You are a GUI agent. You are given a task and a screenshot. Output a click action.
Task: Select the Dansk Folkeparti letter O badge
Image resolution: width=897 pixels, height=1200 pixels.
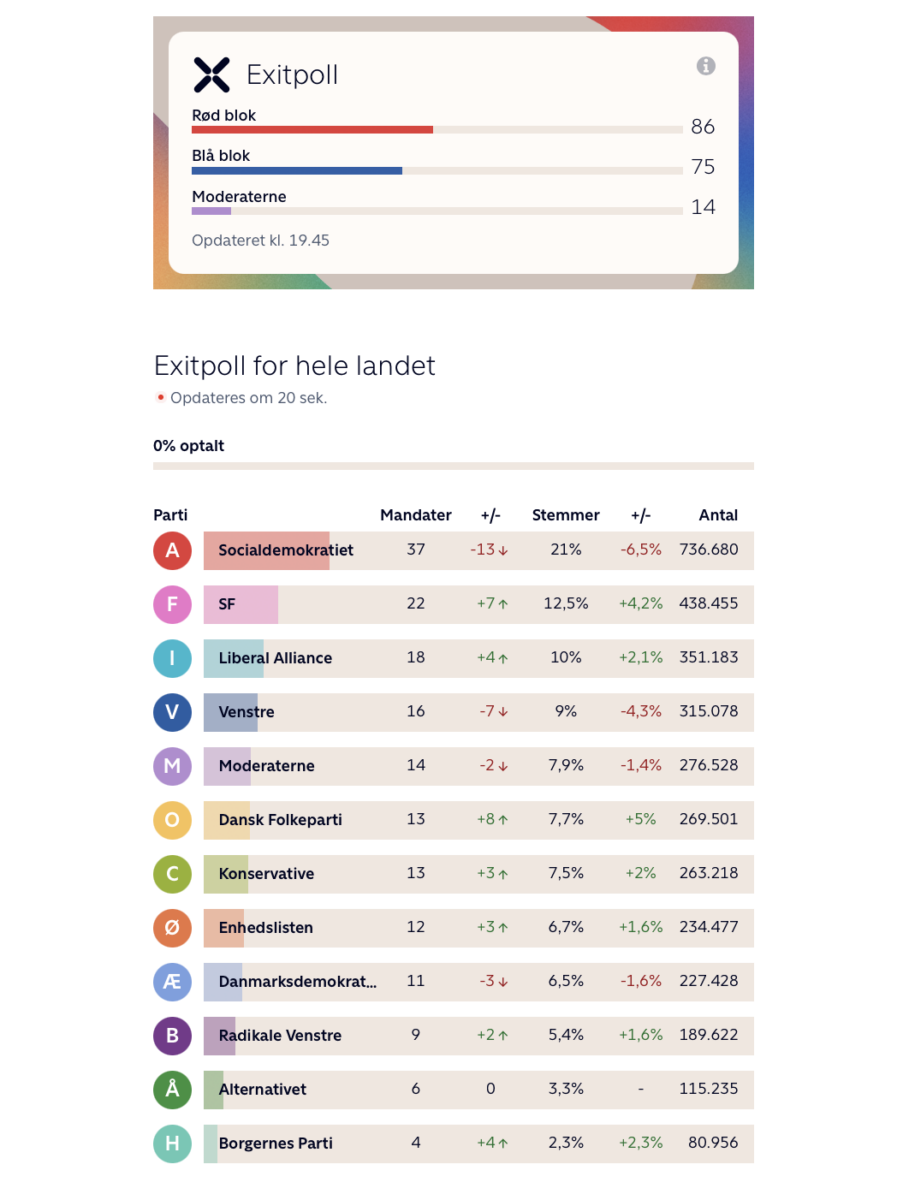coord(172,820)
